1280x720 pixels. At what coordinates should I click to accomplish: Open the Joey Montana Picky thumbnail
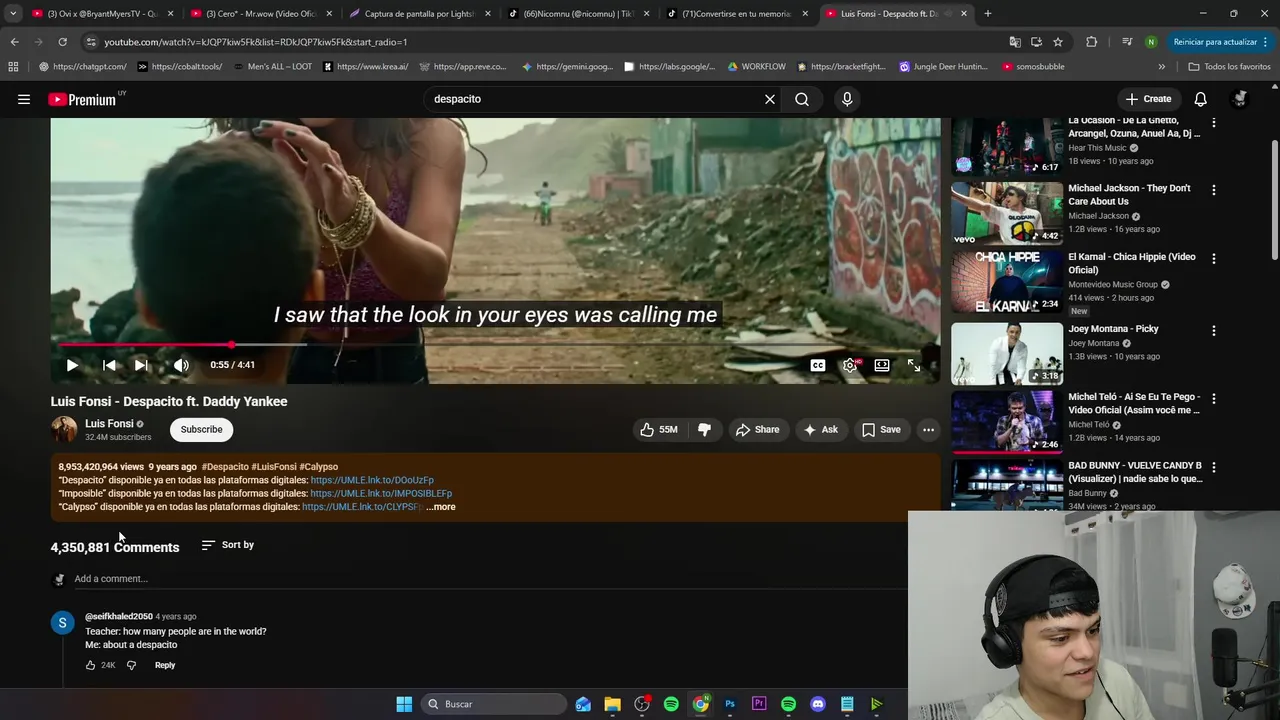(1007, 353)
